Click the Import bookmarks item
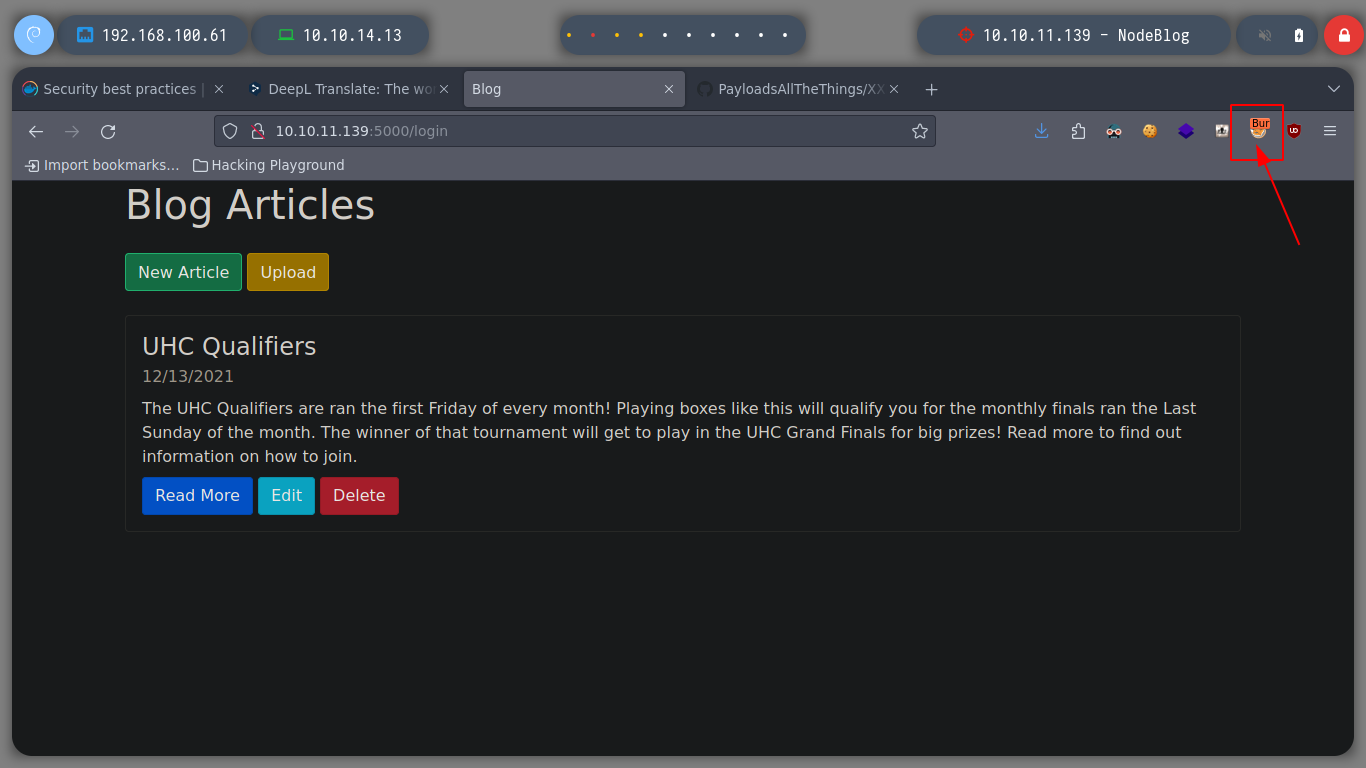Screen dimensions: 1366x768 [x=102, y=165]
